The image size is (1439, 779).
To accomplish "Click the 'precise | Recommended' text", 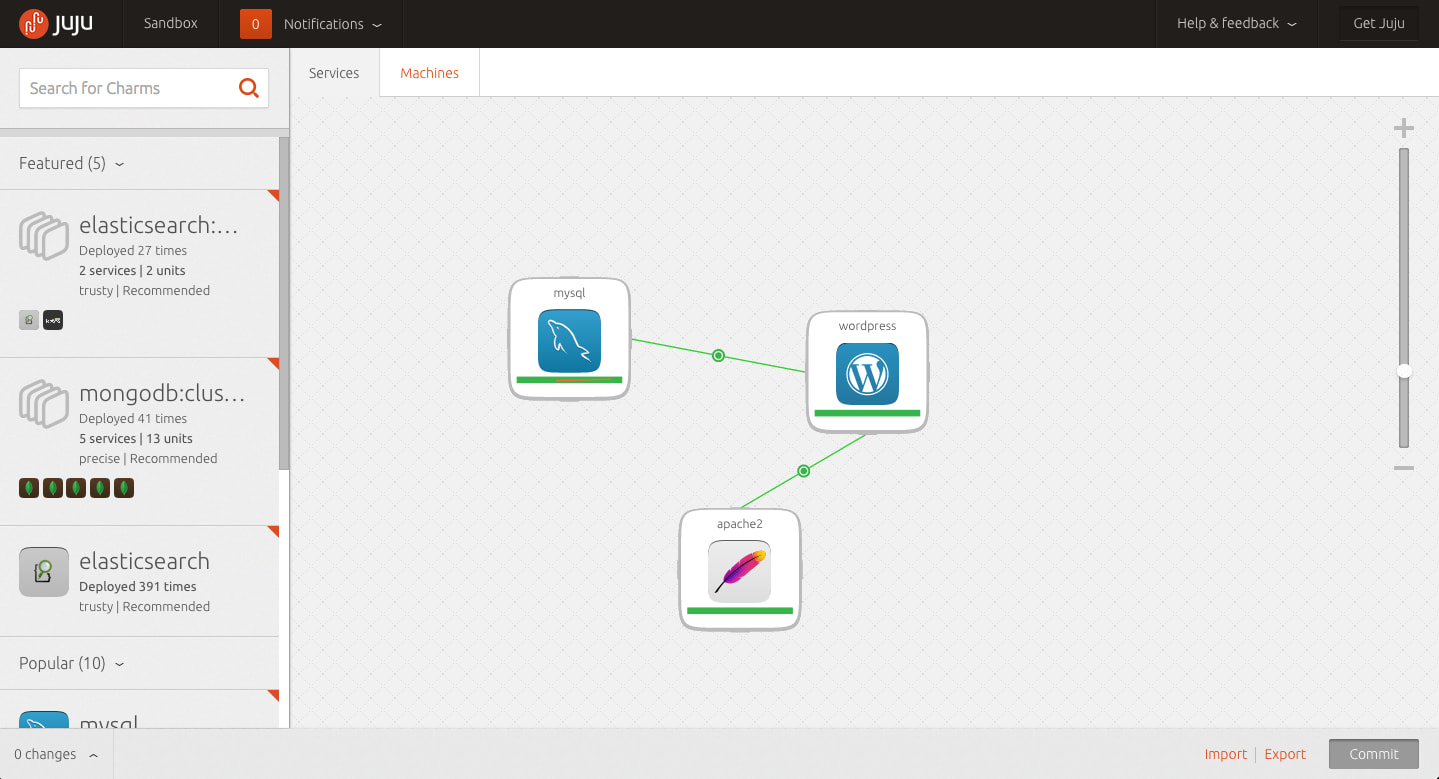I will 148,459.
